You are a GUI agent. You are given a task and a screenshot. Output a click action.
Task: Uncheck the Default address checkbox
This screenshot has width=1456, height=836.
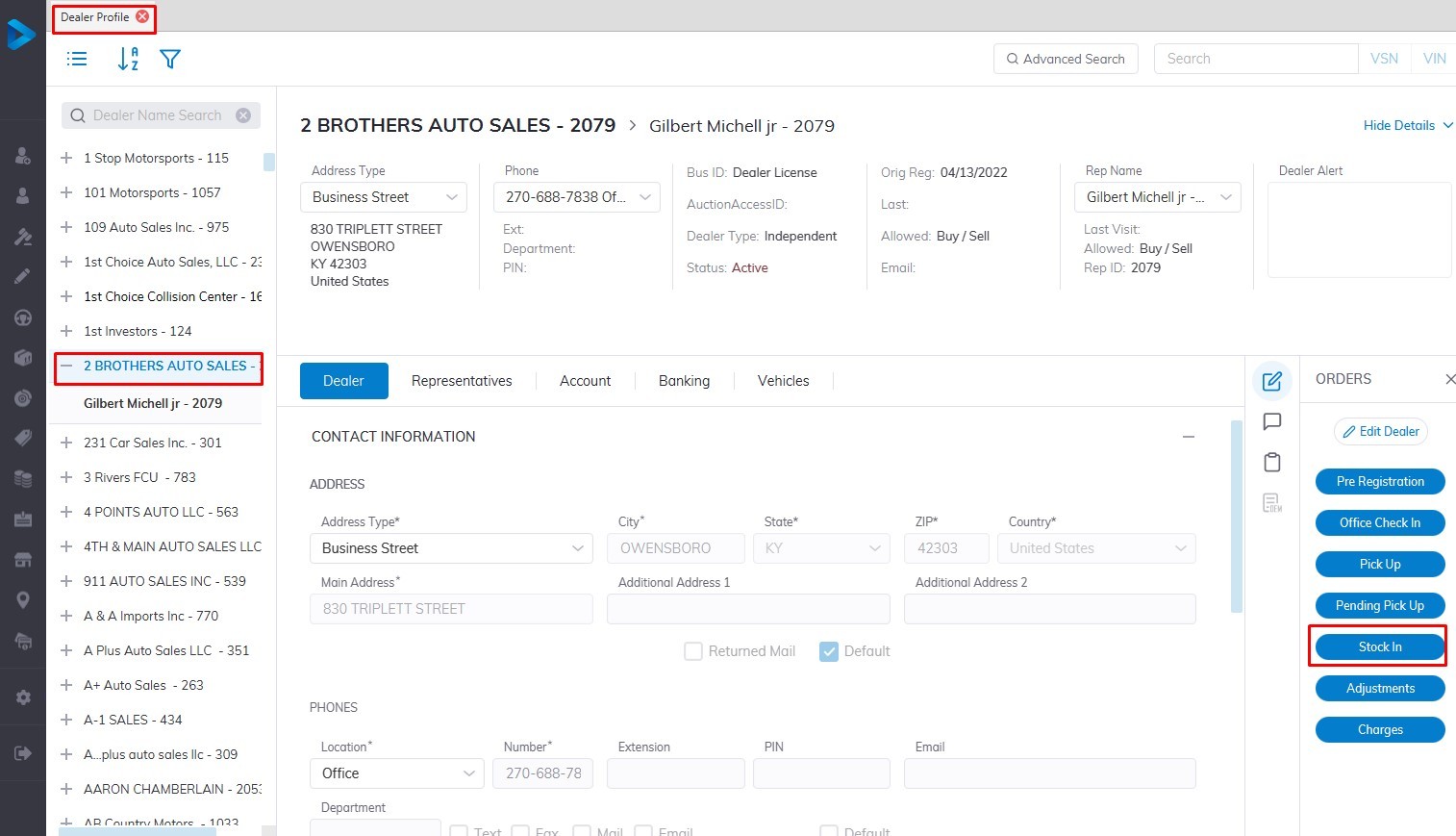click(829, 651)
